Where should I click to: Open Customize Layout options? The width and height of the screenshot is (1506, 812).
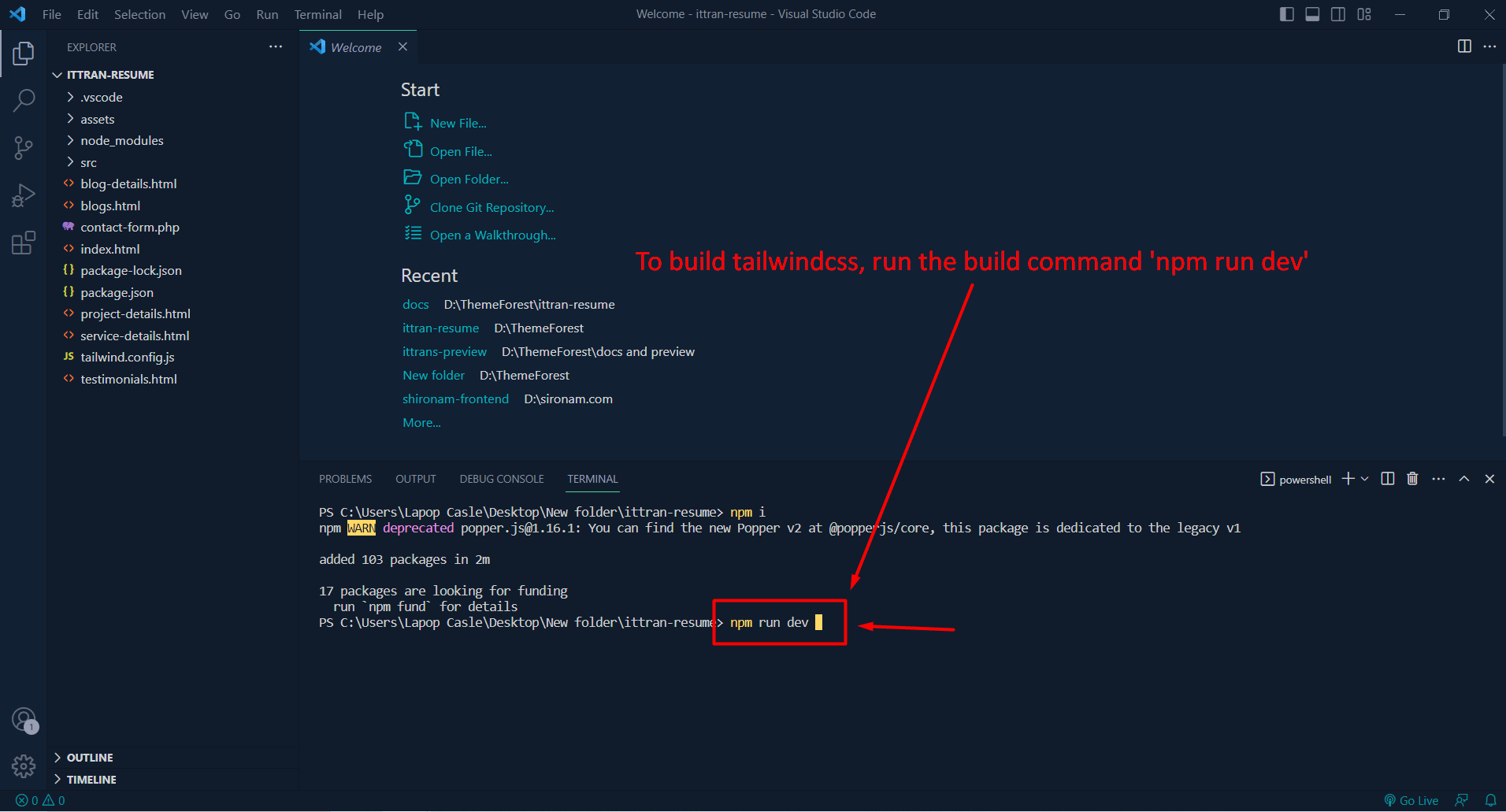[x=1364, y=14]
